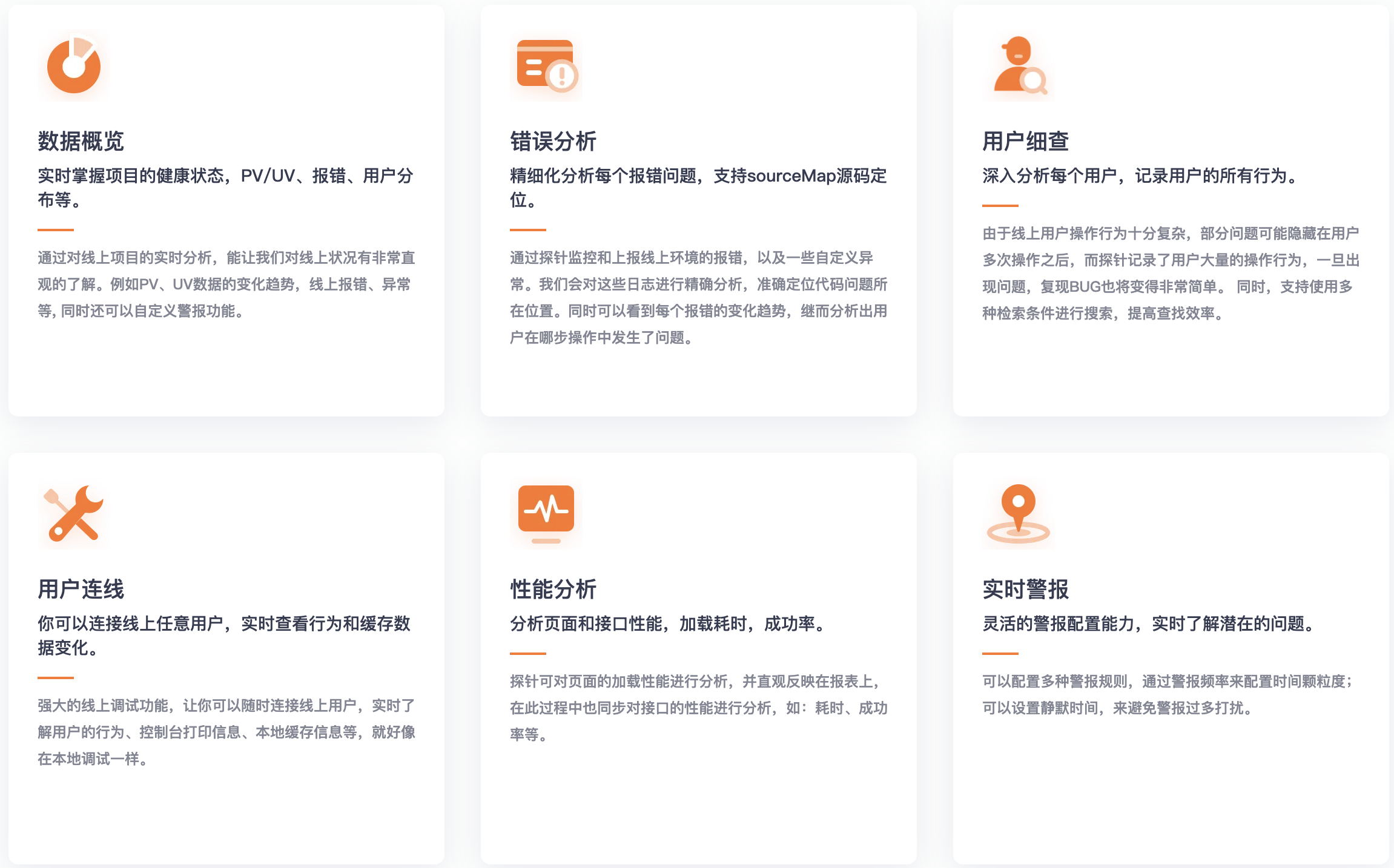
Task: Click the 数据概览 pie chart icon
Action: click(74, 65)
